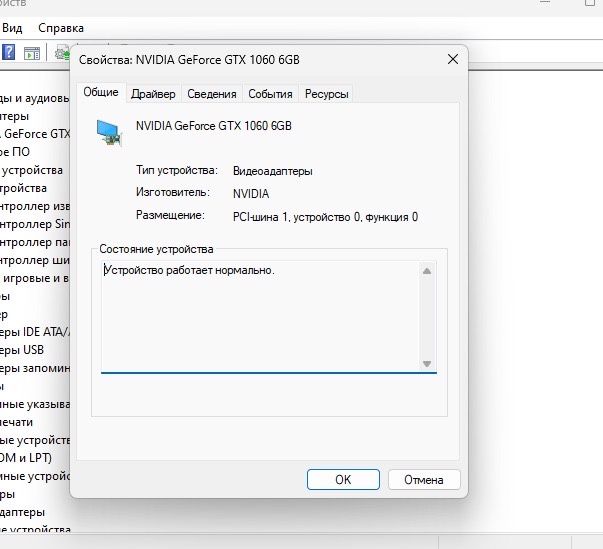Select the 'ечати' print queues tree item

click(x=17, y=422)
